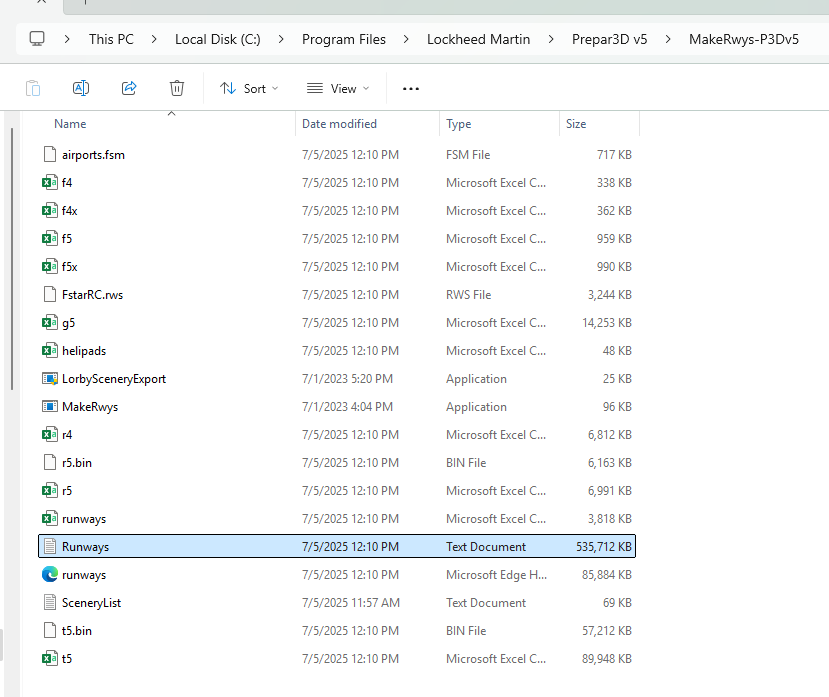The width and height of the screenshot is (829, 697).
Task: Expand chevron after Lockheed Martin breadcrumb
Action: [551, 39]
